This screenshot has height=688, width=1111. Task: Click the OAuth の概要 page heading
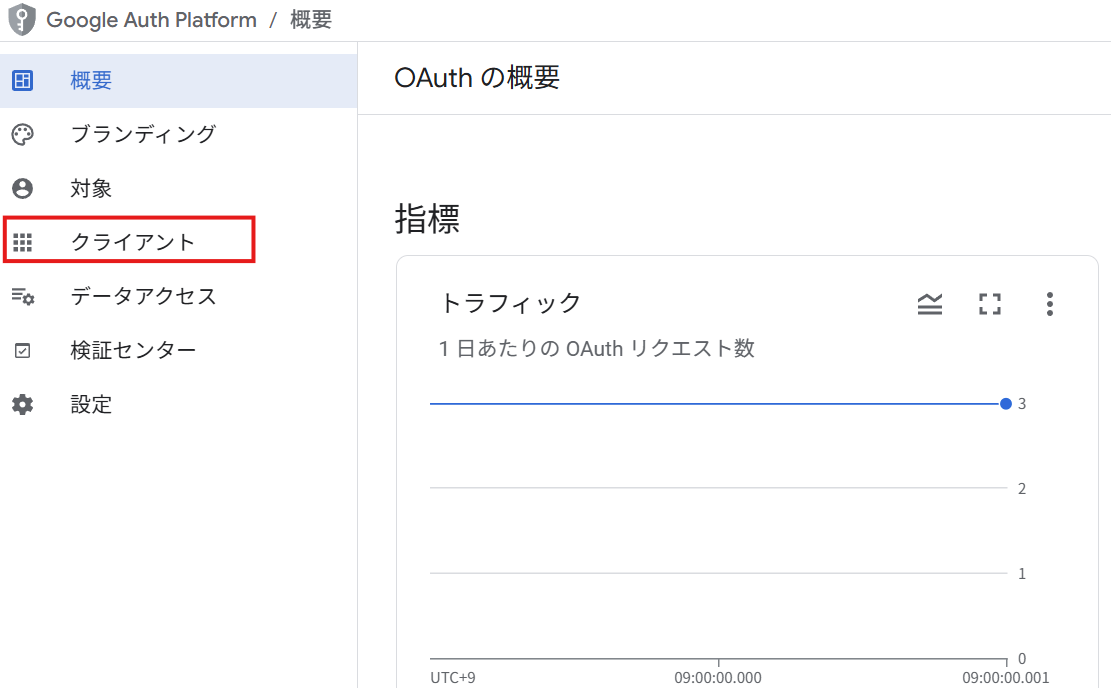pos(477,78)
